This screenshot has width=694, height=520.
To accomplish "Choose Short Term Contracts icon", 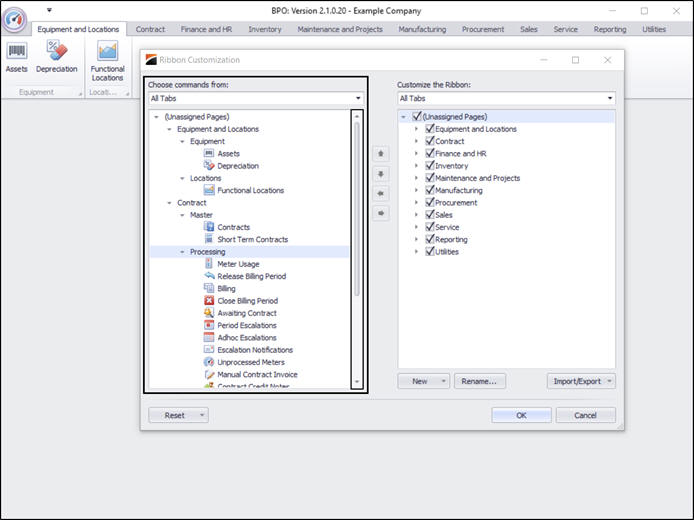I will [x=209, y=239].
